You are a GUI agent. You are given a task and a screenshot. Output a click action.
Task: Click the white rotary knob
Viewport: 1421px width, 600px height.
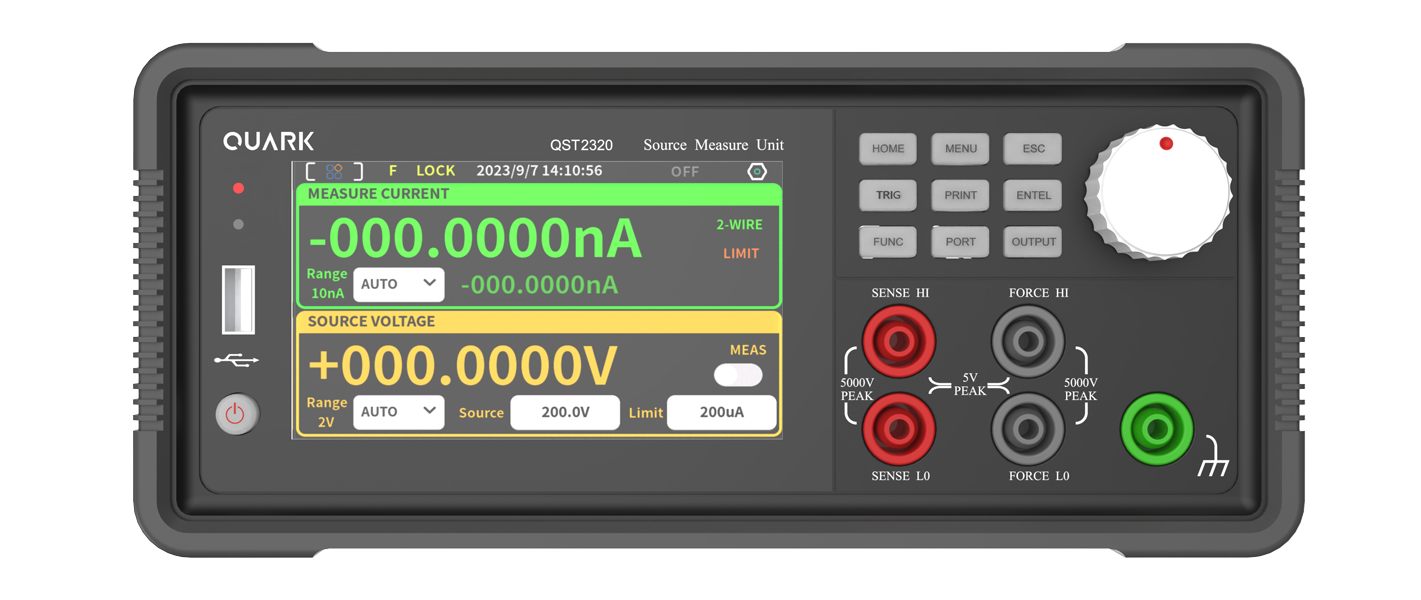coord(1158,191)
